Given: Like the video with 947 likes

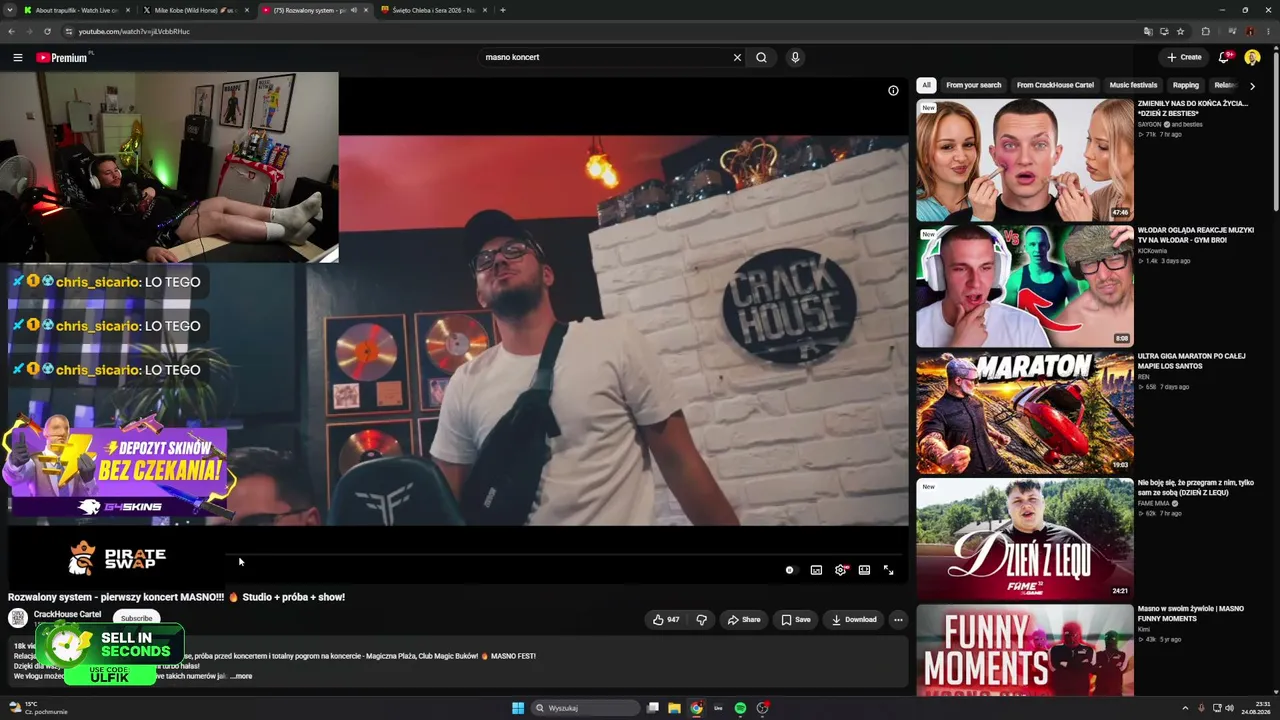Looking at the screenshot, I should click(x=666, y=620).
